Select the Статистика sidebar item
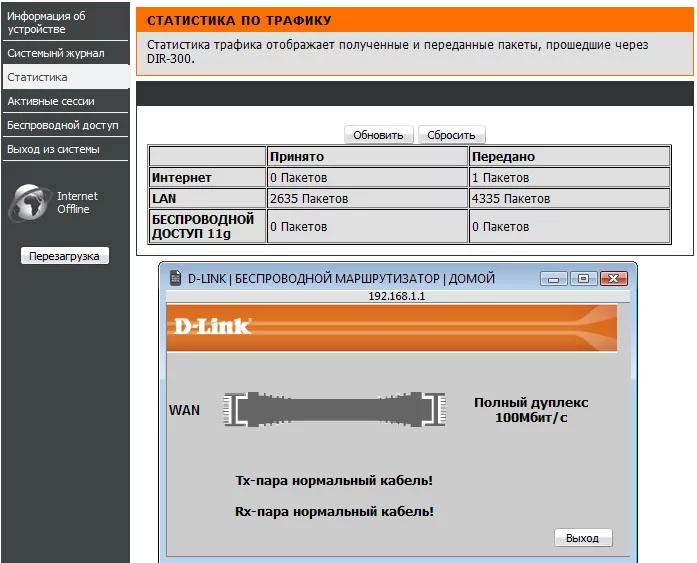The width and height of the screenshot is (697, 563). pos(65,77)
